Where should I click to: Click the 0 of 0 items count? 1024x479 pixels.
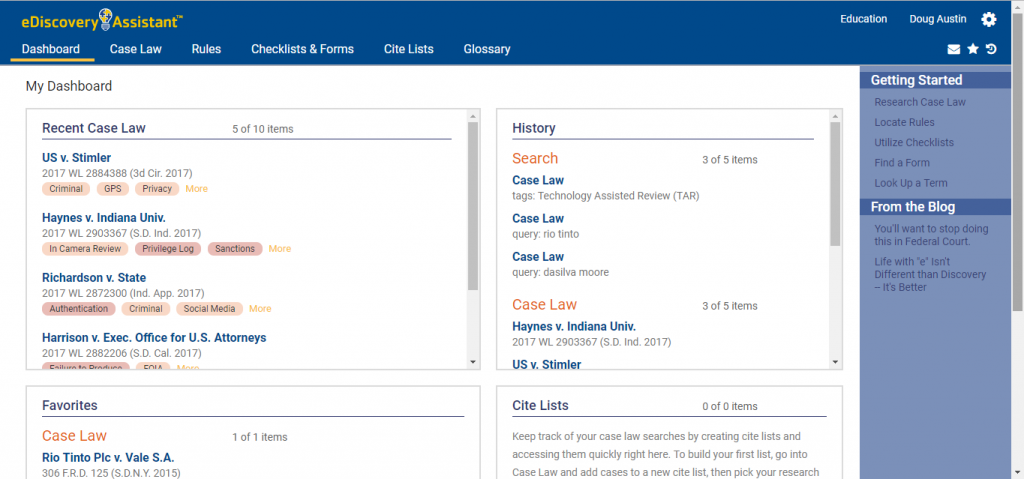730,406
